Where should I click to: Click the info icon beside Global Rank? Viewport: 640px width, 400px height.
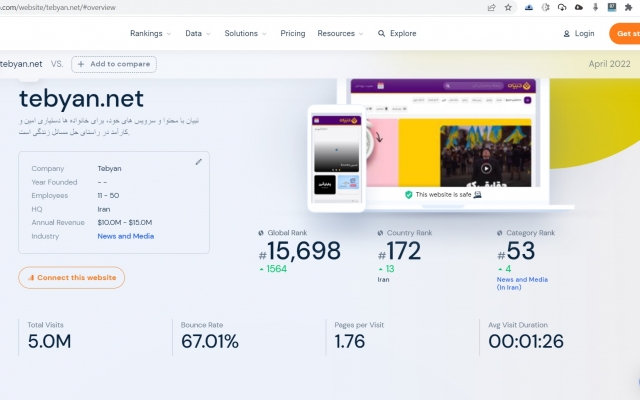tap(261, 233)
